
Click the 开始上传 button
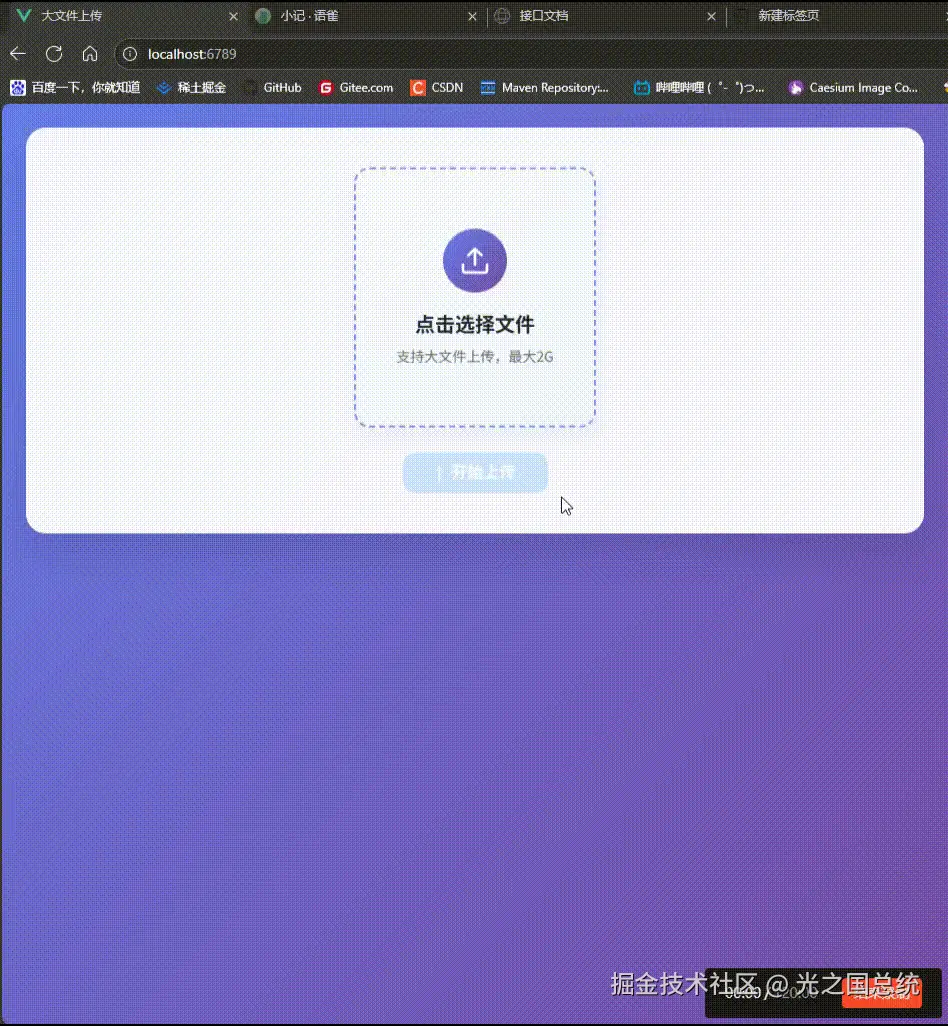(x=475, y=472)
